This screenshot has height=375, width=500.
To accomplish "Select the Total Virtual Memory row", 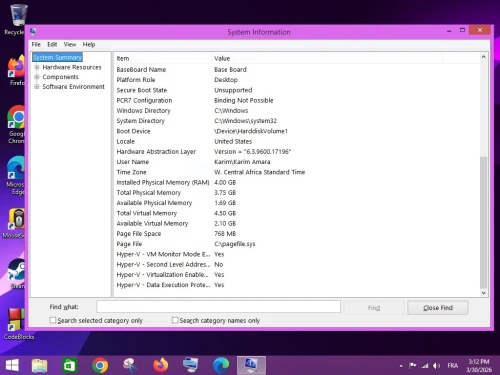I will click(x=297, y=213).
